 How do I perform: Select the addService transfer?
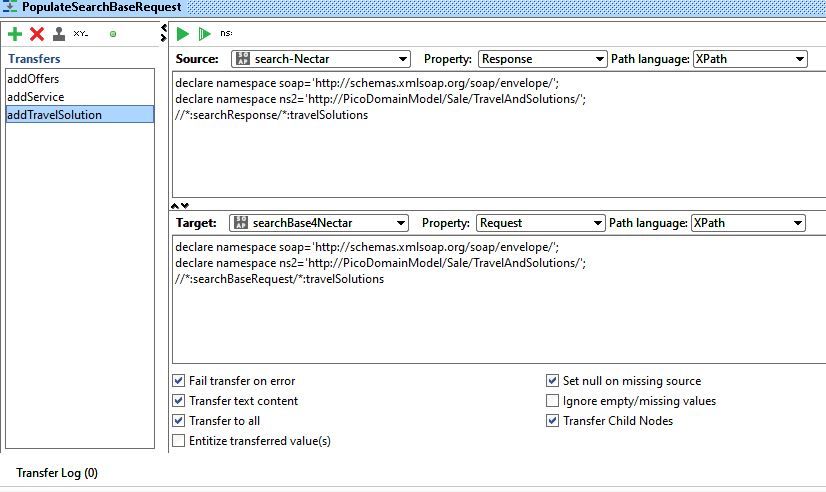click(x=80, y=96)
